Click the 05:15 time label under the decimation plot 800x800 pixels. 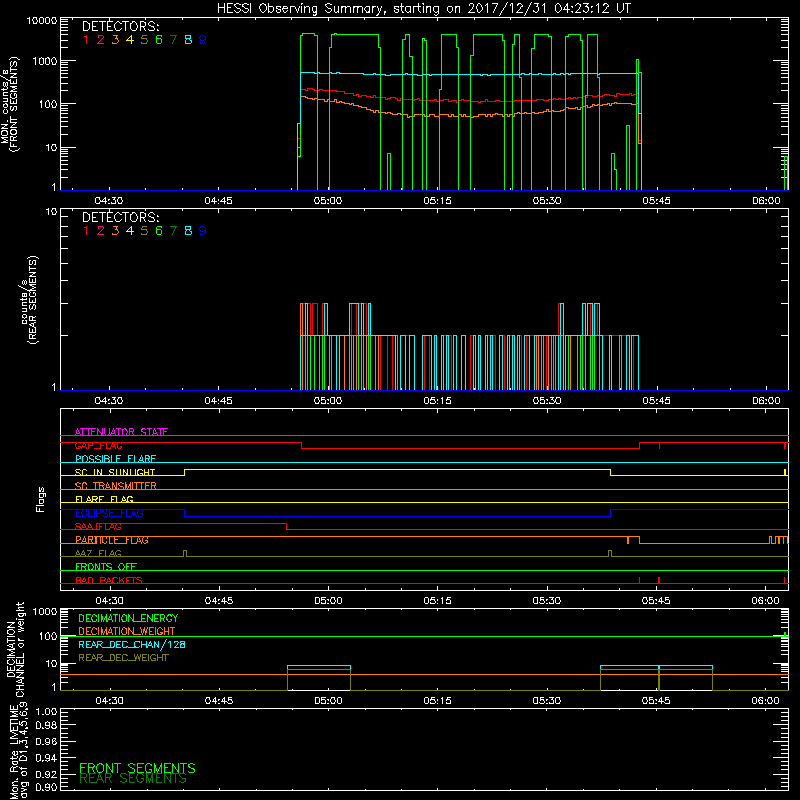tap(437, 701)
